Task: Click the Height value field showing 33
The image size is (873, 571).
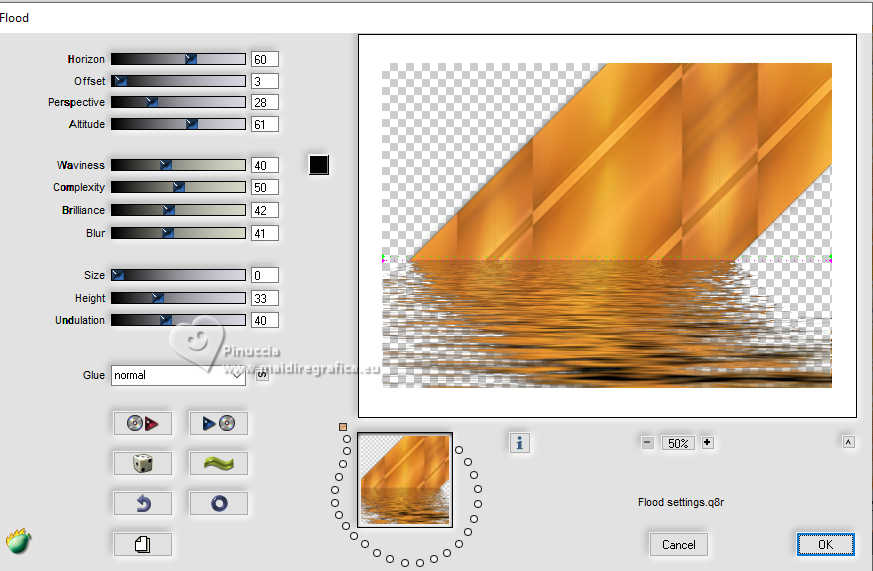Action: (x=264, y=298)
